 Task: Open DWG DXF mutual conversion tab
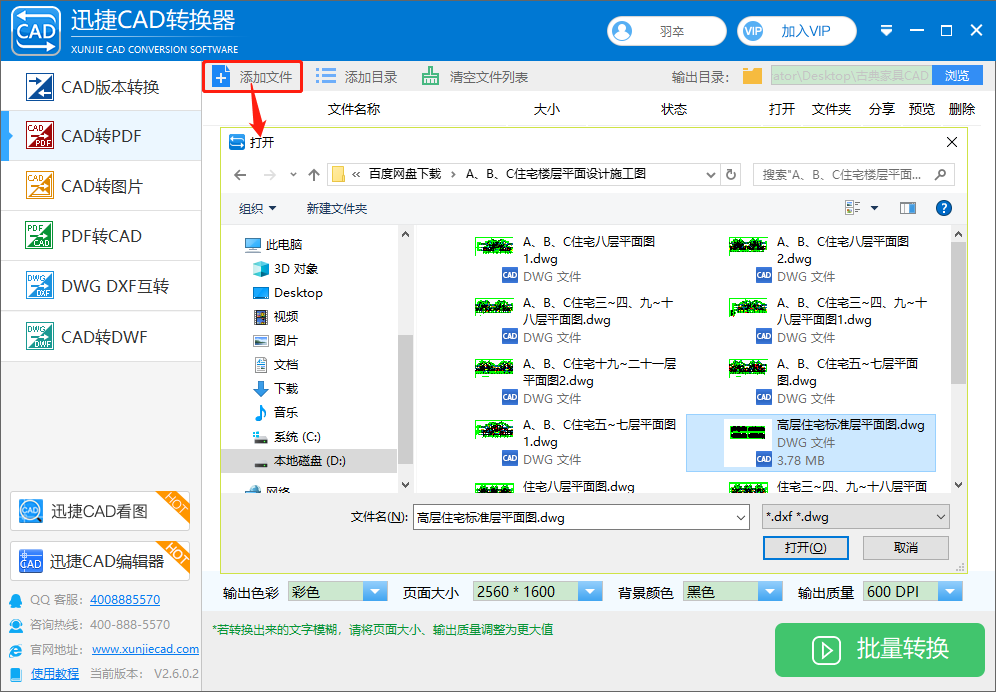pos(102,286)
